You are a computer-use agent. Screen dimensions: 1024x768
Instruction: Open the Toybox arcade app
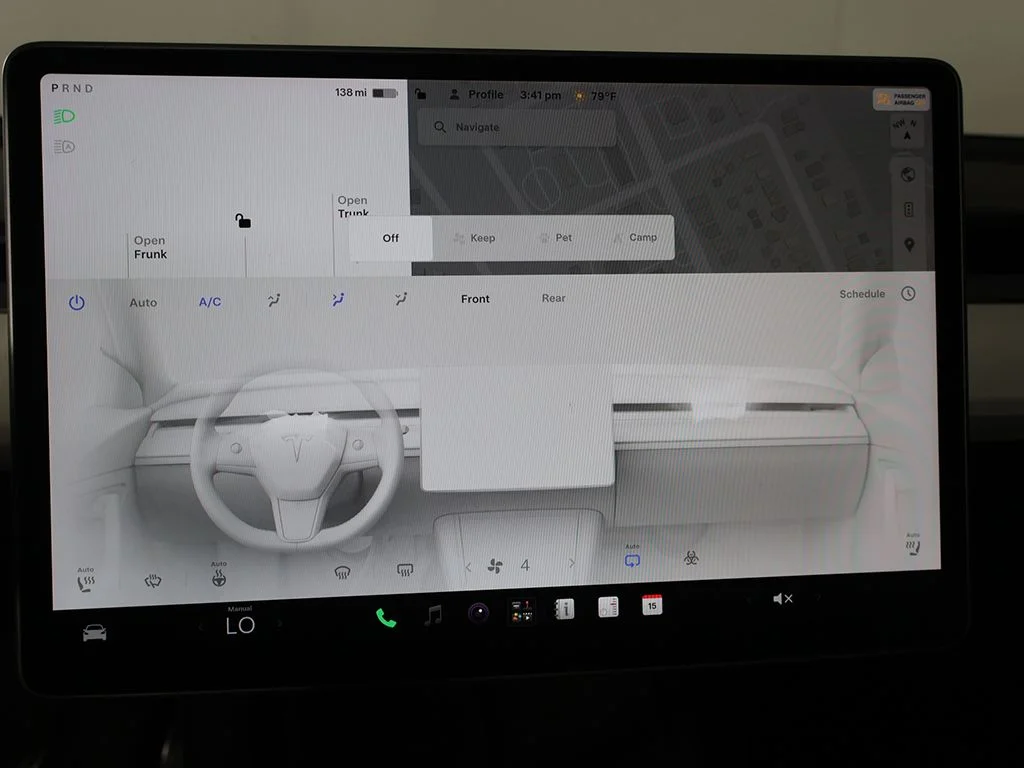coord(521,611)
